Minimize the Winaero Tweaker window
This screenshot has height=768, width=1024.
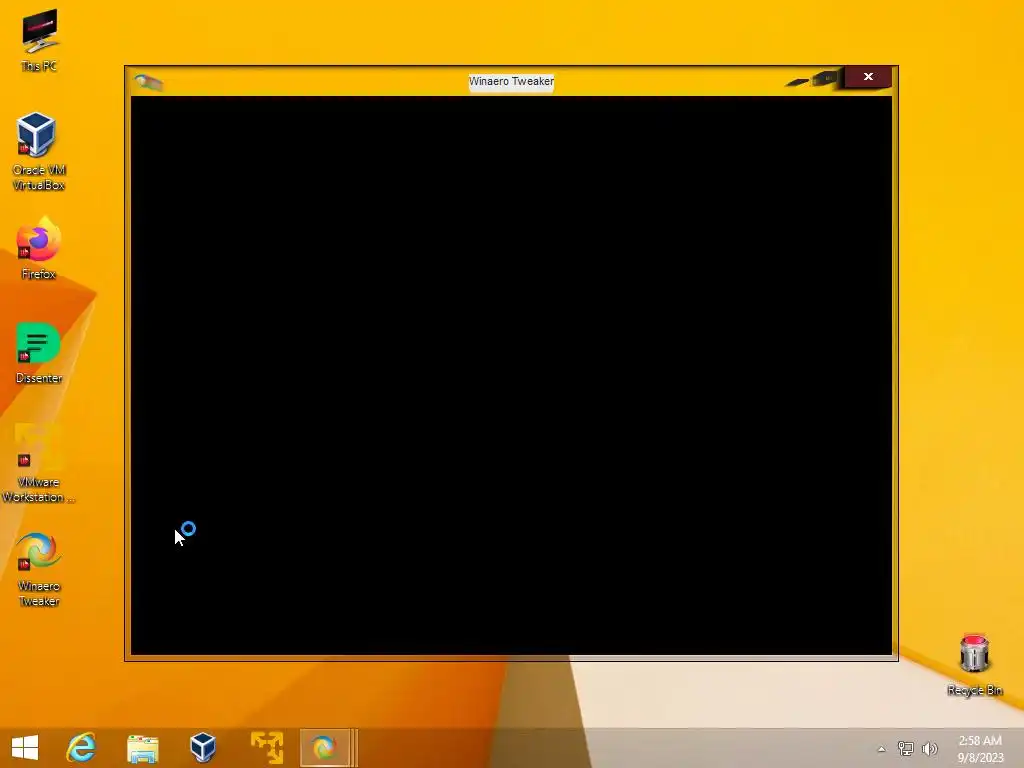point(797,82)
